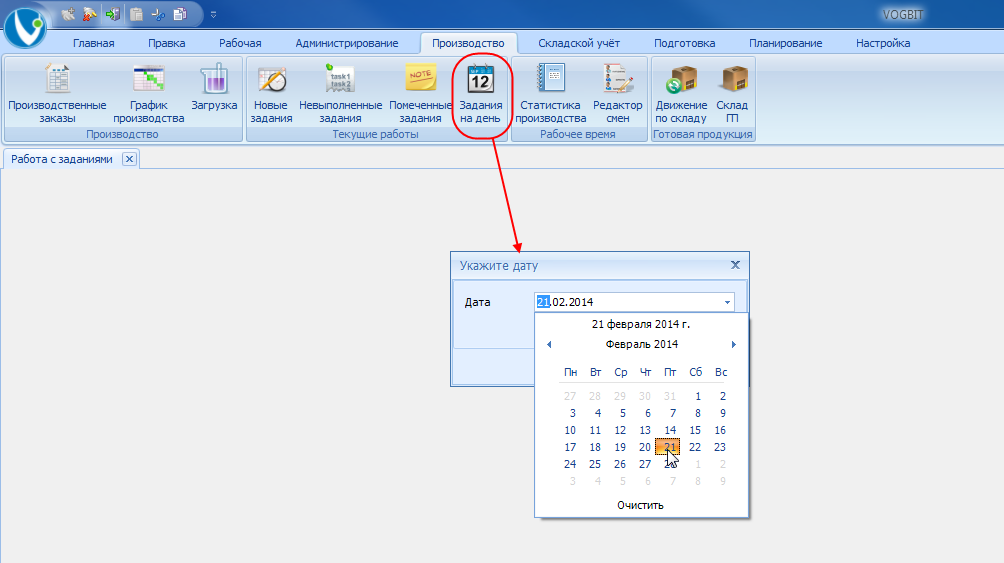Image resolution: width=1004 pixels, height=563 pixels.
Task: Click the connect (handshake plus) quick-access icon
Action: [x=68, y=13]
